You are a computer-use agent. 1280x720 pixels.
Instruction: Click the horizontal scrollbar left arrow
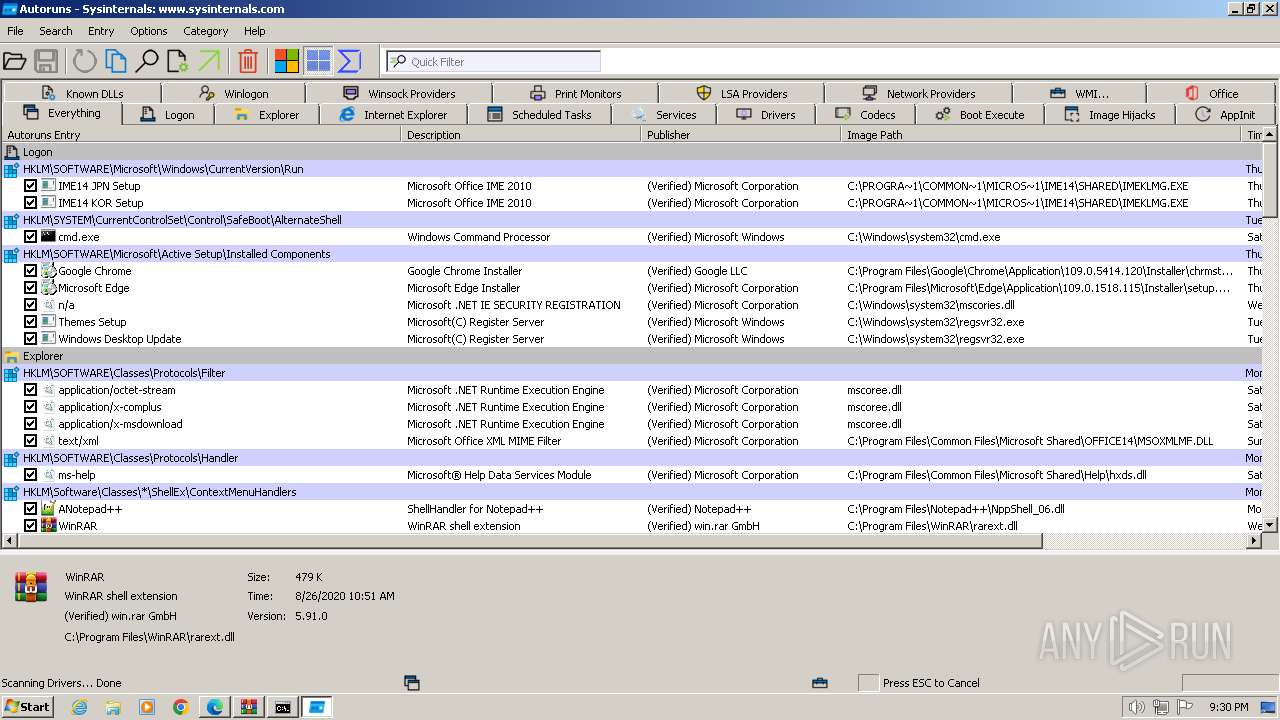click(9, 541)
